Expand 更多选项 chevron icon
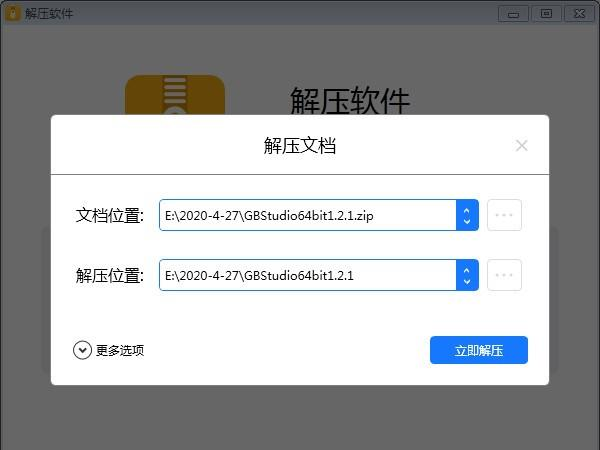Image resolution: width=600 pixels, height=450 pixels. [x=82, y=350]
